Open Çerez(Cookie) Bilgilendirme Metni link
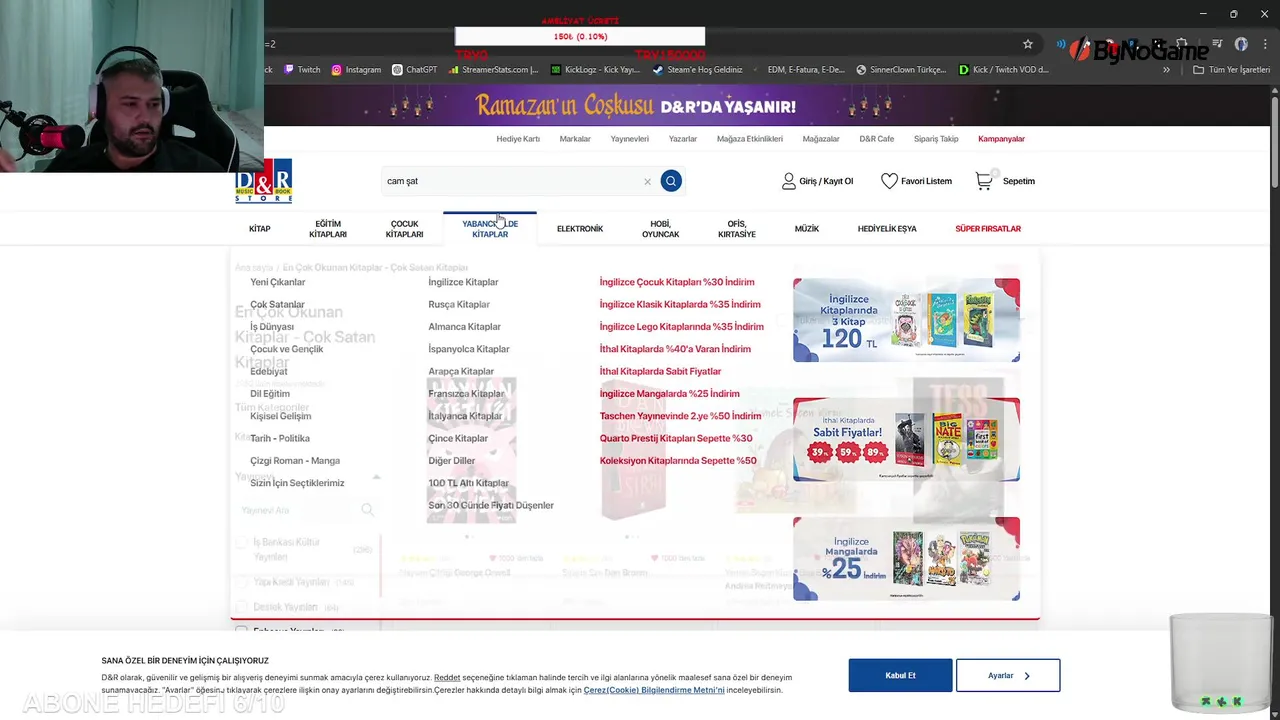This screenshot has width=1280, height=720. 654,690
